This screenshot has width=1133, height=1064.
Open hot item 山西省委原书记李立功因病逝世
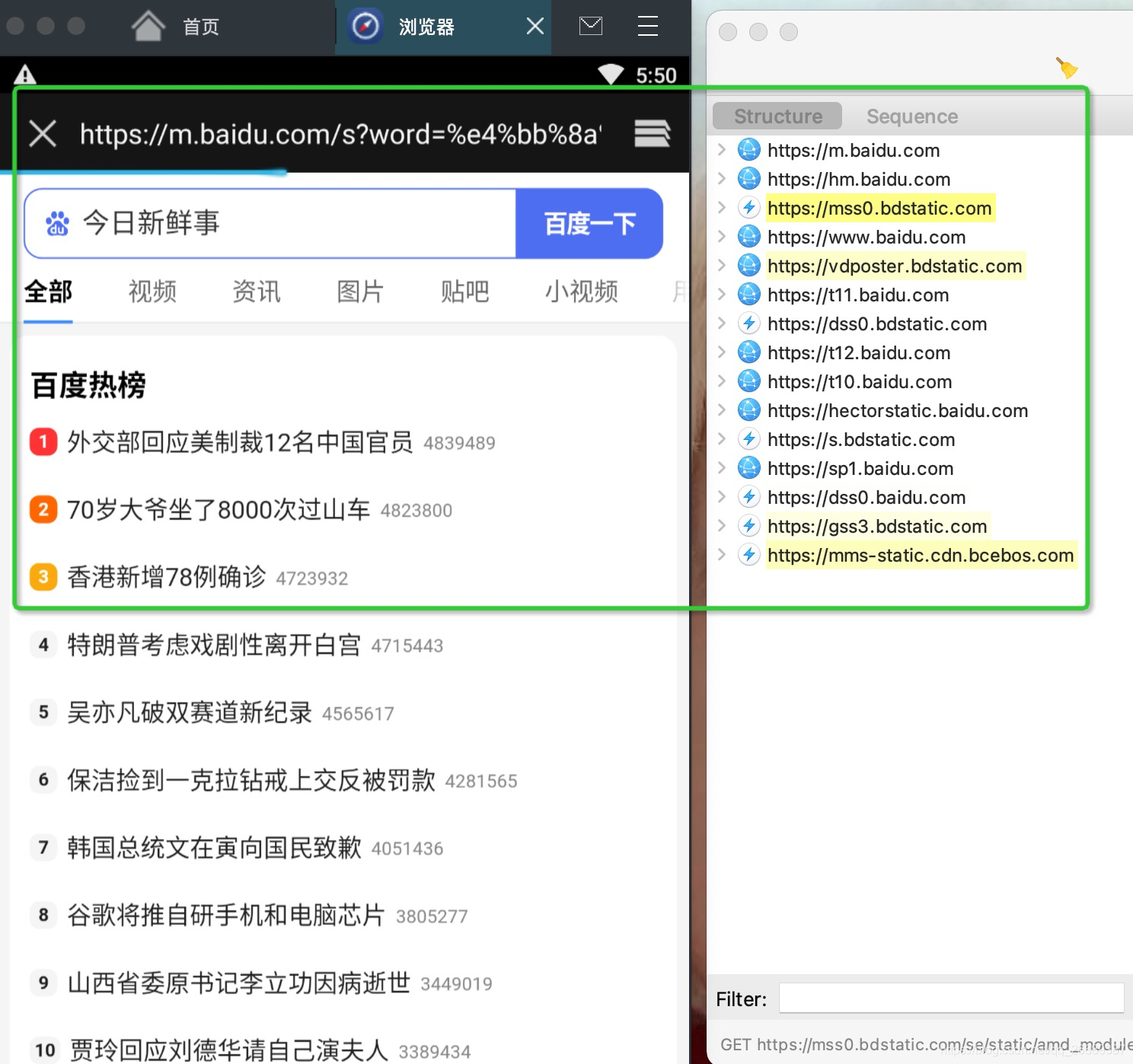click(239, 983)
